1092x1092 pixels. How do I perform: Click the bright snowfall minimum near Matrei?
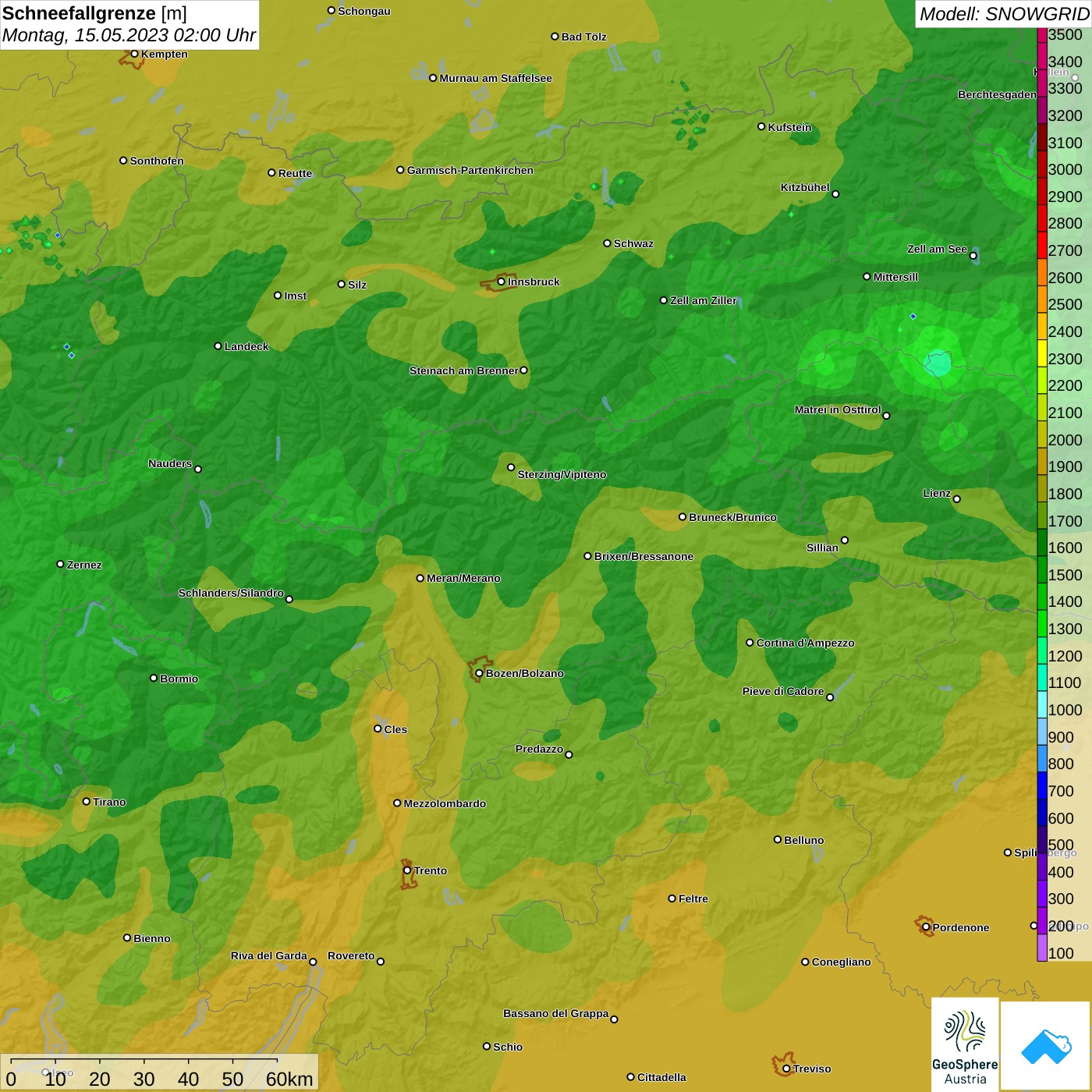(938, 363)
